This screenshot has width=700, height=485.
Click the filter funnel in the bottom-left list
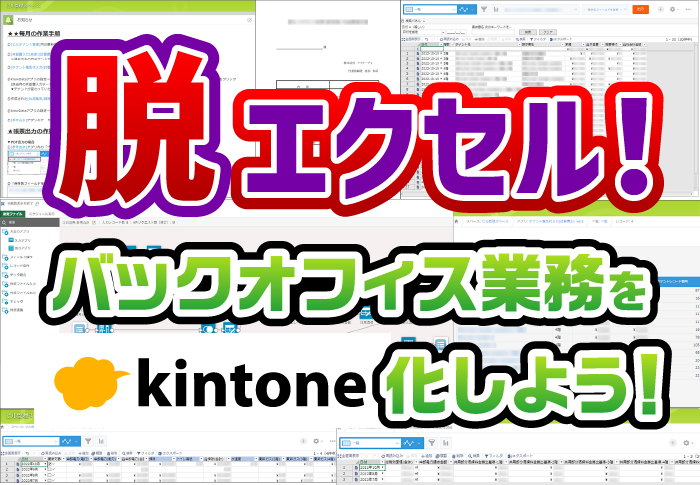click(88, 441)
